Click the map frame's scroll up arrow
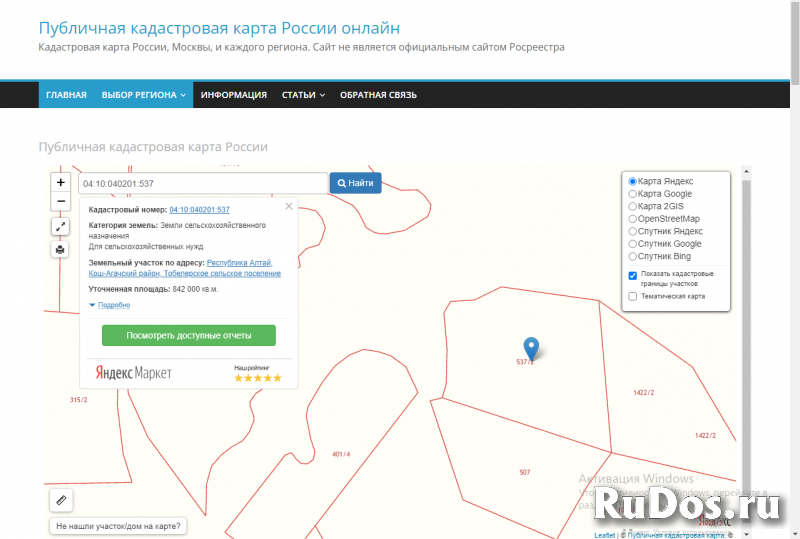The height and width of the screenshot is (539, 800). 746,172
